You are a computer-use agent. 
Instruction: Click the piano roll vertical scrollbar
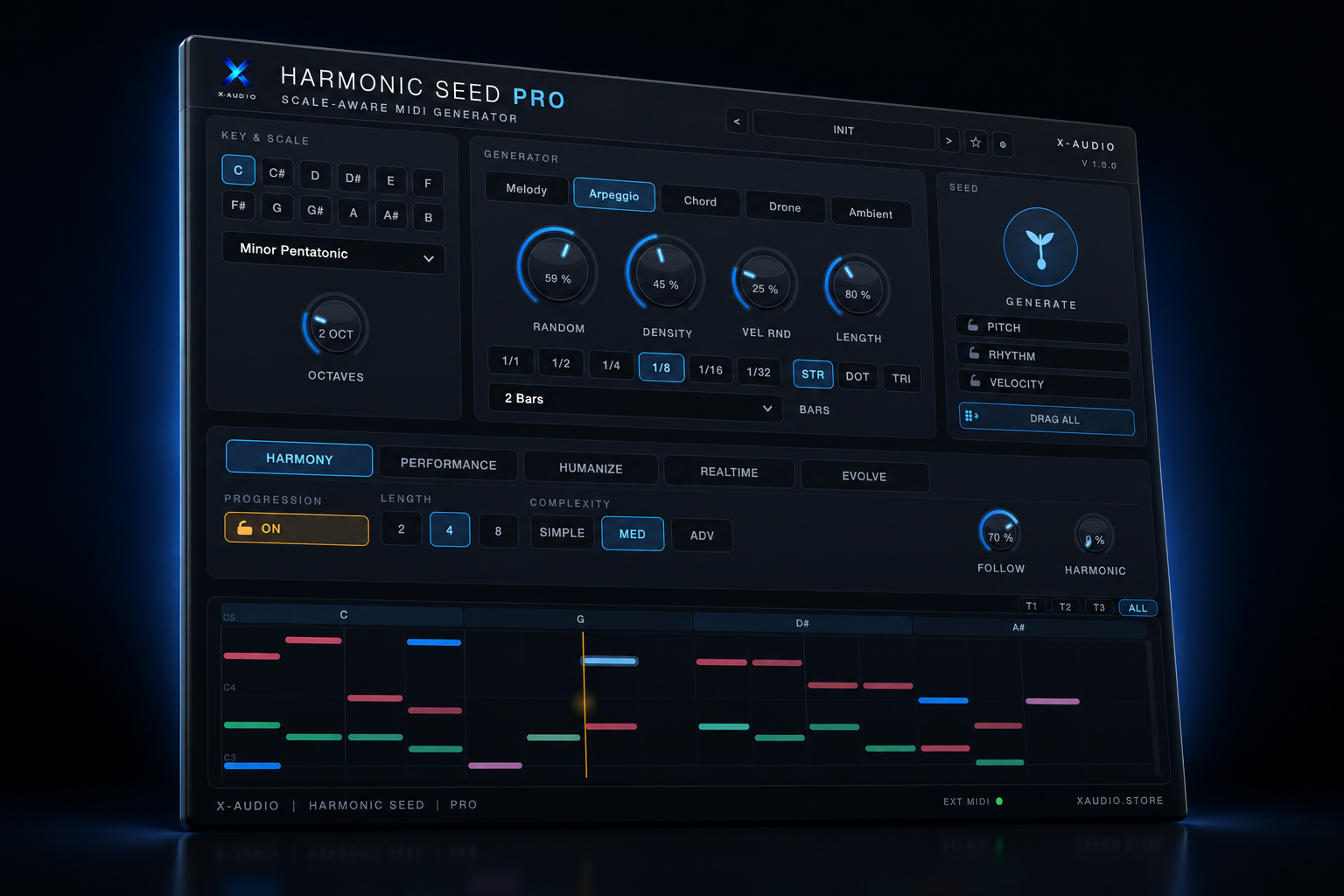click(1154, 709)
